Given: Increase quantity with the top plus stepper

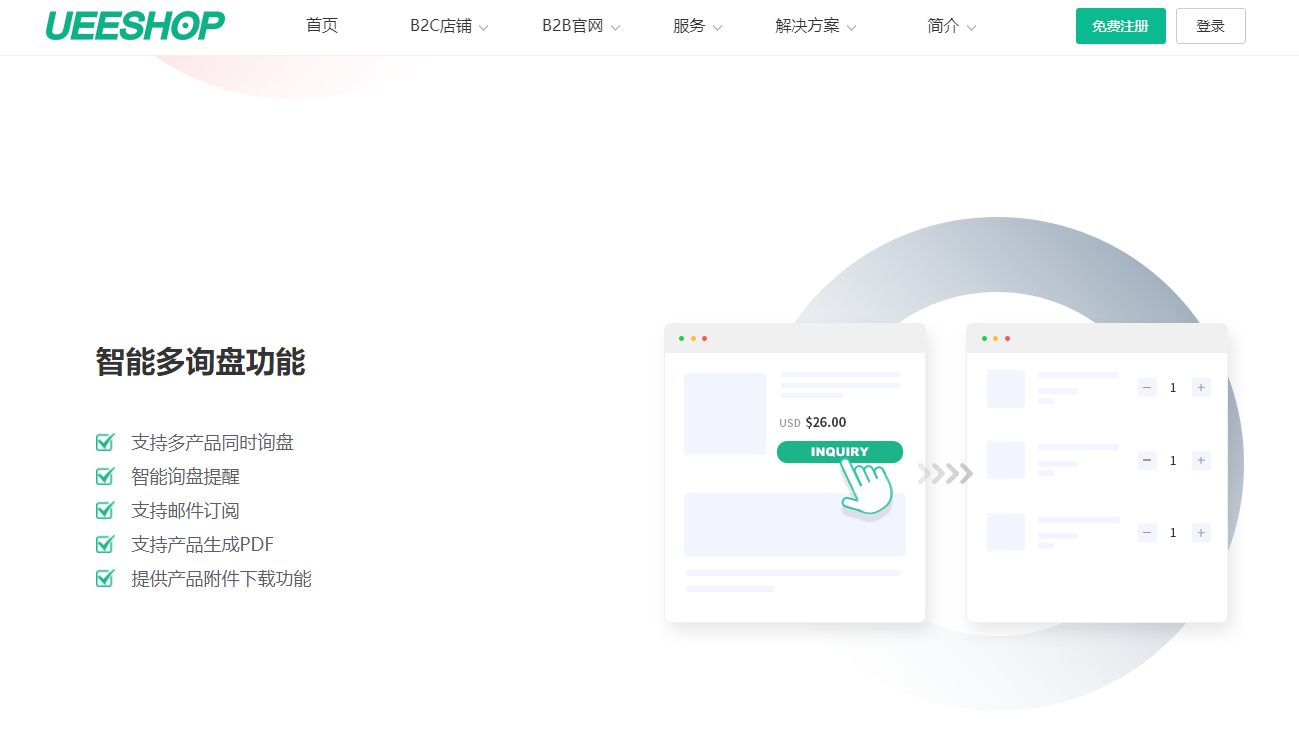Looking at the screenshot, I should [1199, 387].
